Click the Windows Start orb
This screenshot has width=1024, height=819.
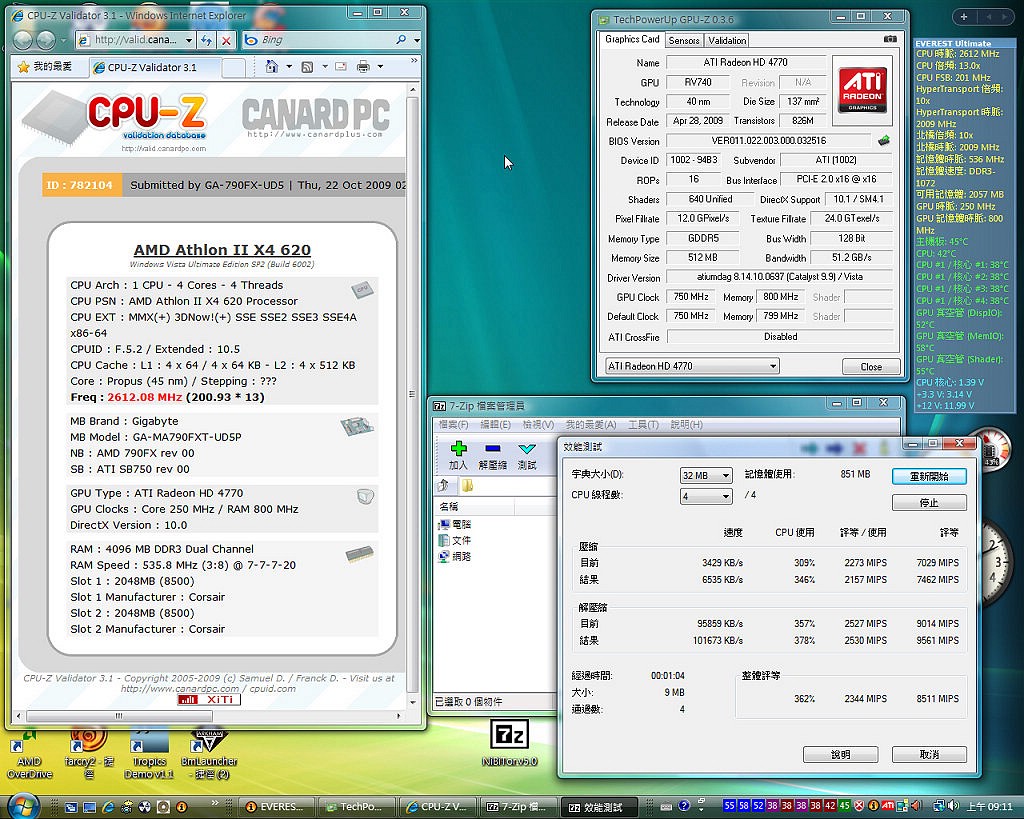coord(24,805)
